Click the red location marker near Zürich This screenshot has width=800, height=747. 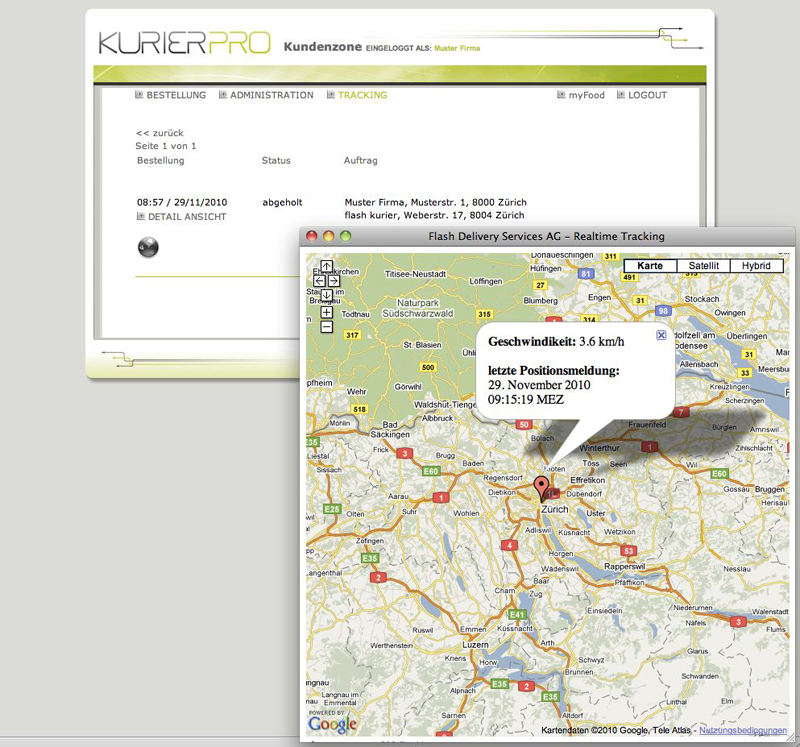[541, 488]
